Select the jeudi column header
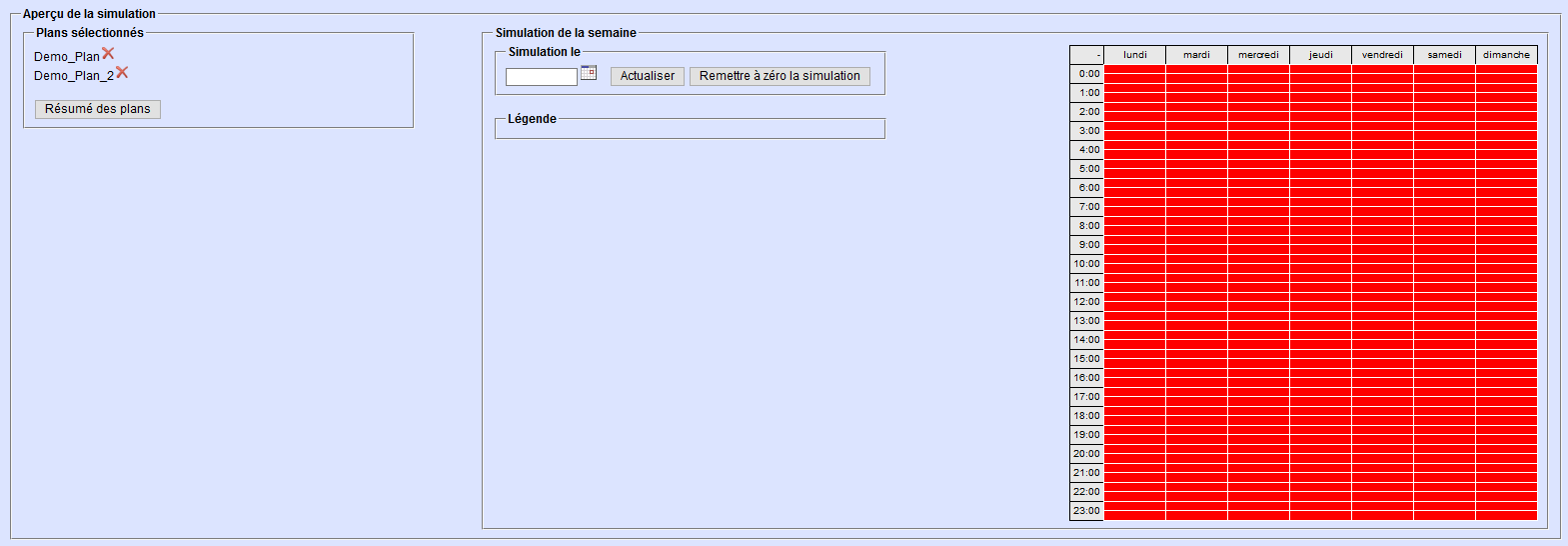This screenshot has width=1568, height=546. pos(1321,55)
